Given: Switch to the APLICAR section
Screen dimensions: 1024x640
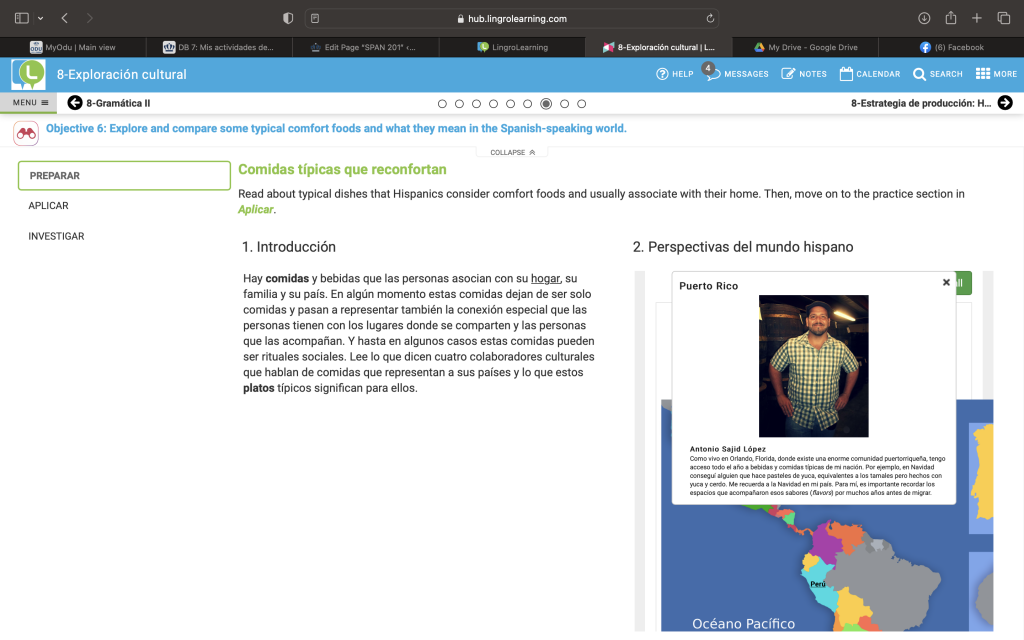Looking at the screenshot, I should click(48, 206).
